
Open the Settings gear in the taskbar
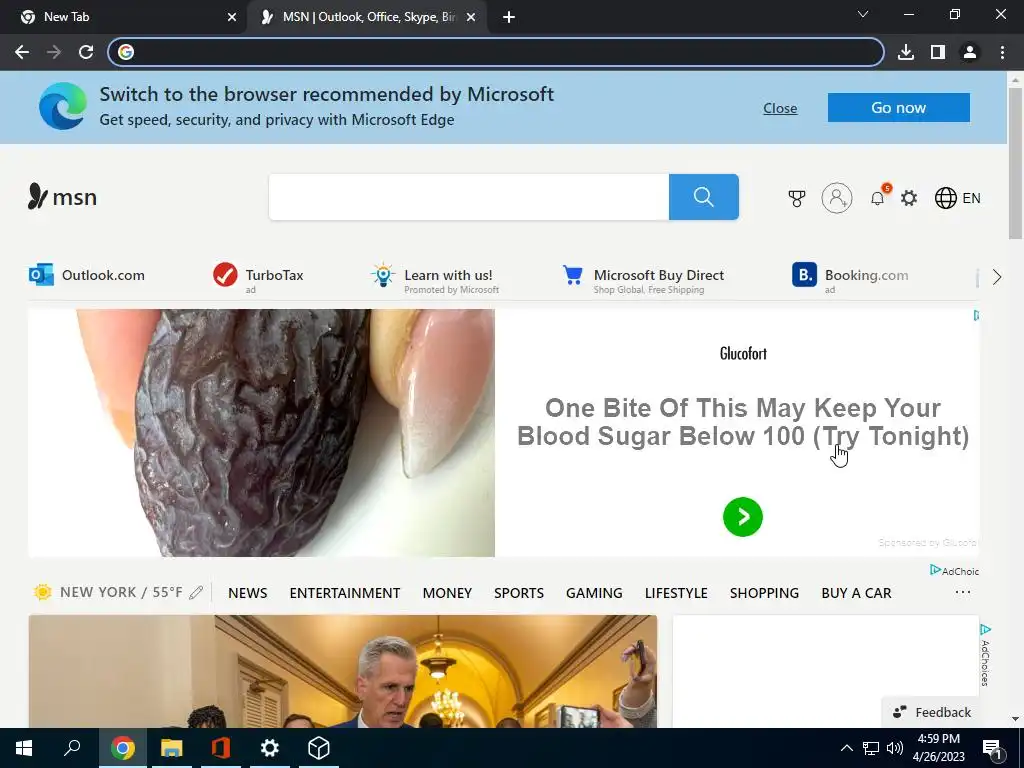(270, 748)
